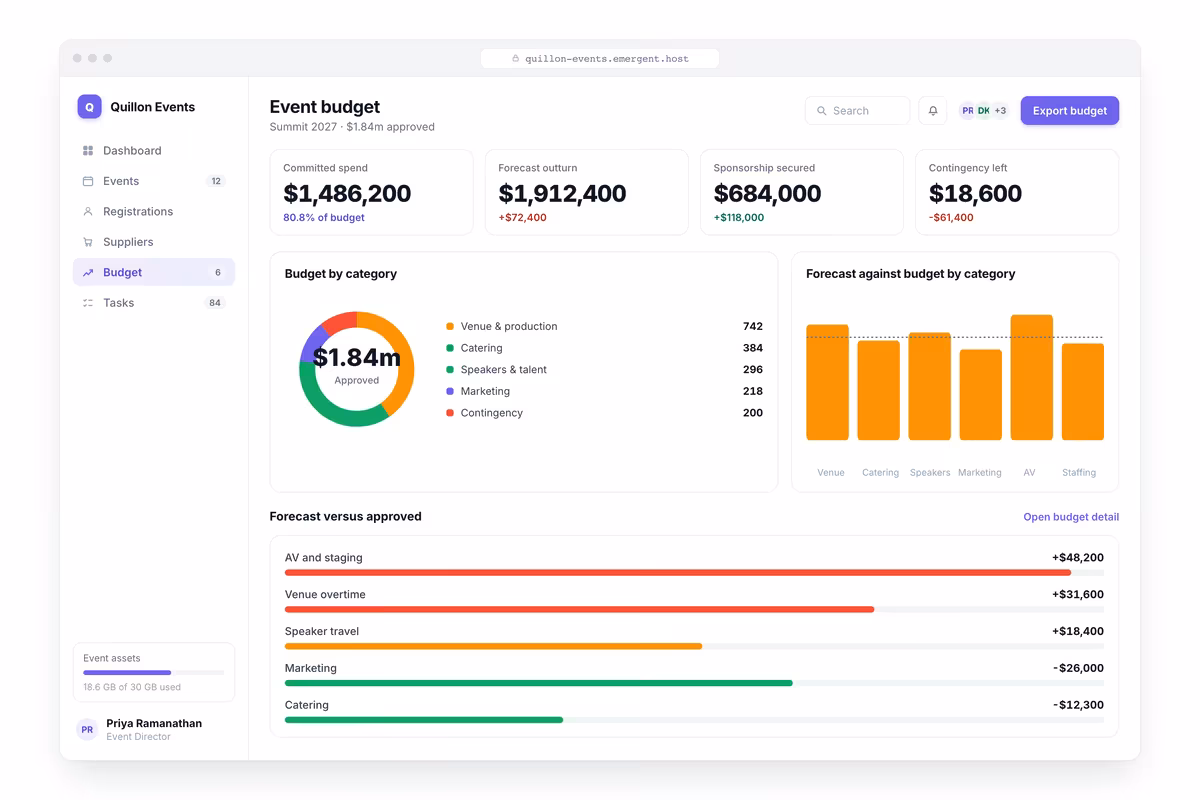Click the Budget badge showing 6

218,273
